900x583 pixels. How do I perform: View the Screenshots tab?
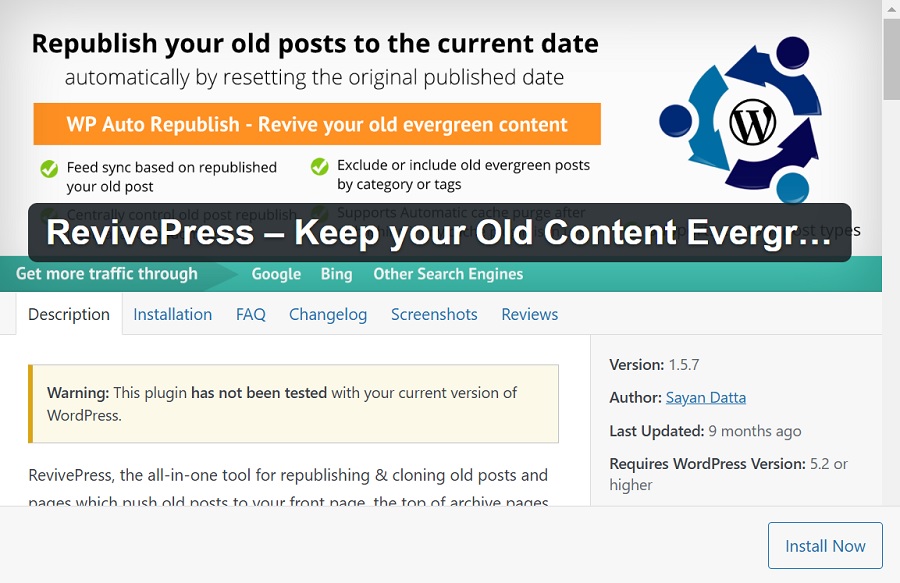pyautogui.click(x=434, y=314)
